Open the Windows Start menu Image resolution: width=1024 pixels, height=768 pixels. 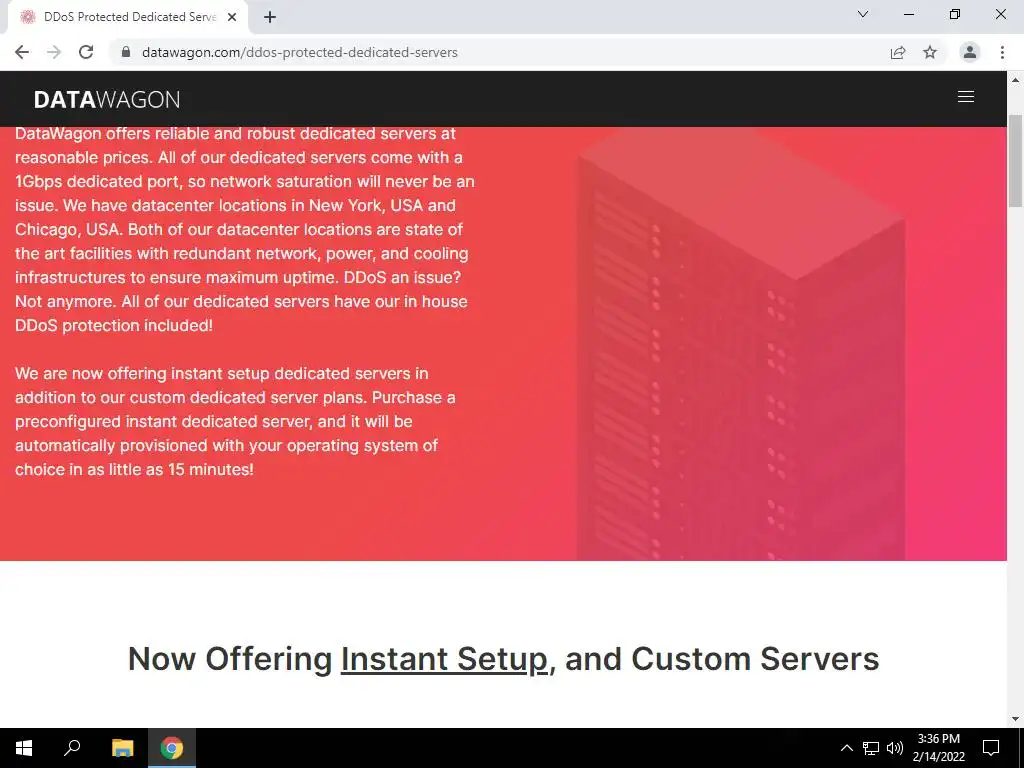(x=24, y=748)
